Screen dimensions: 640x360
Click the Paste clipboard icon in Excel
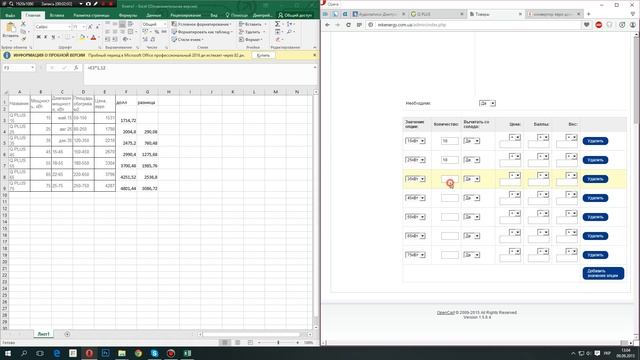[x=10, y=28]
